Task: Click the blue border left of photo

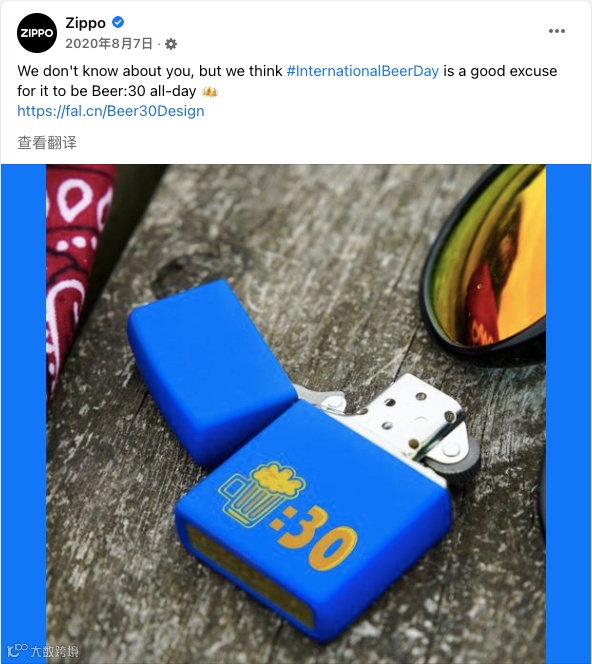Action: (23, 414)
